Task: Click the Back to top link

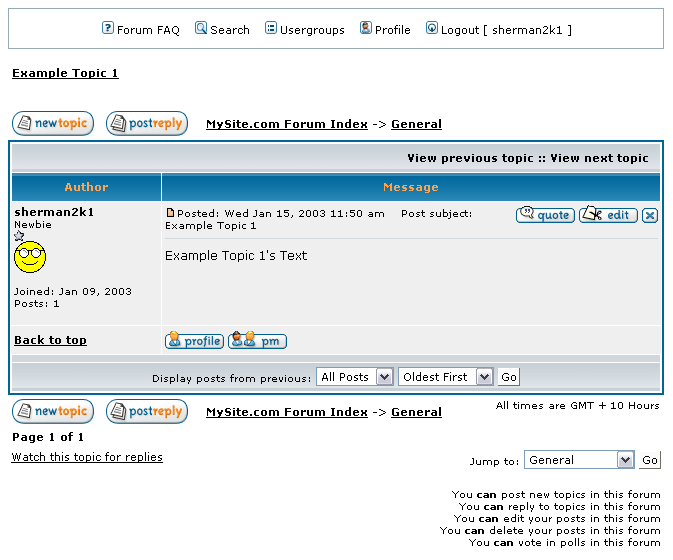Action: 50,340
